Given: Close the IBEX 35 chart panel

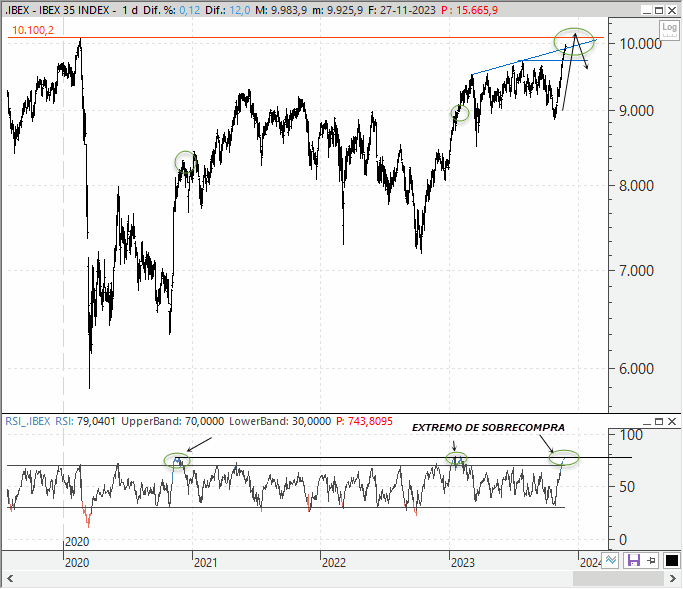Looking at the screenshot, I should [x=672, y=10].
